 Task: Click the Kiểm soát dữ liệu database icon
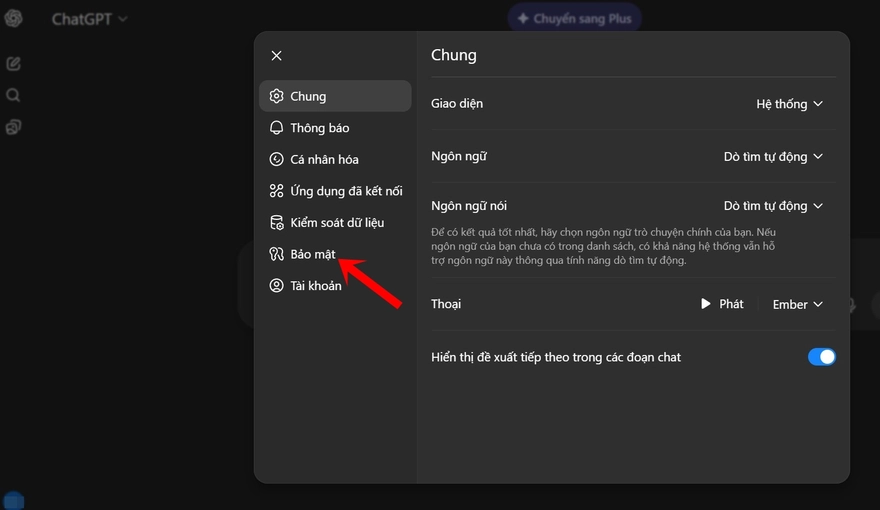tap(277, 222)
